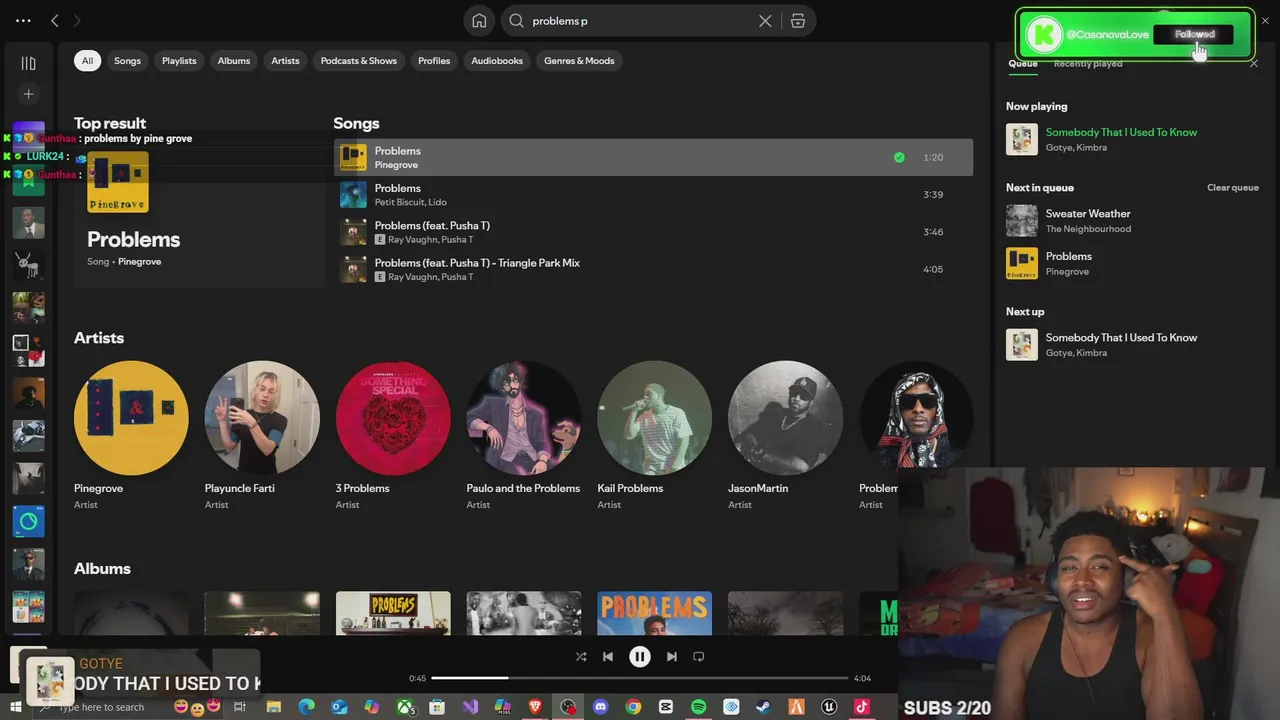The width and height of the screenshot is (1280, 720).
Task: Select Problems Triangle Park Mix song
Action: click(653, 269)
